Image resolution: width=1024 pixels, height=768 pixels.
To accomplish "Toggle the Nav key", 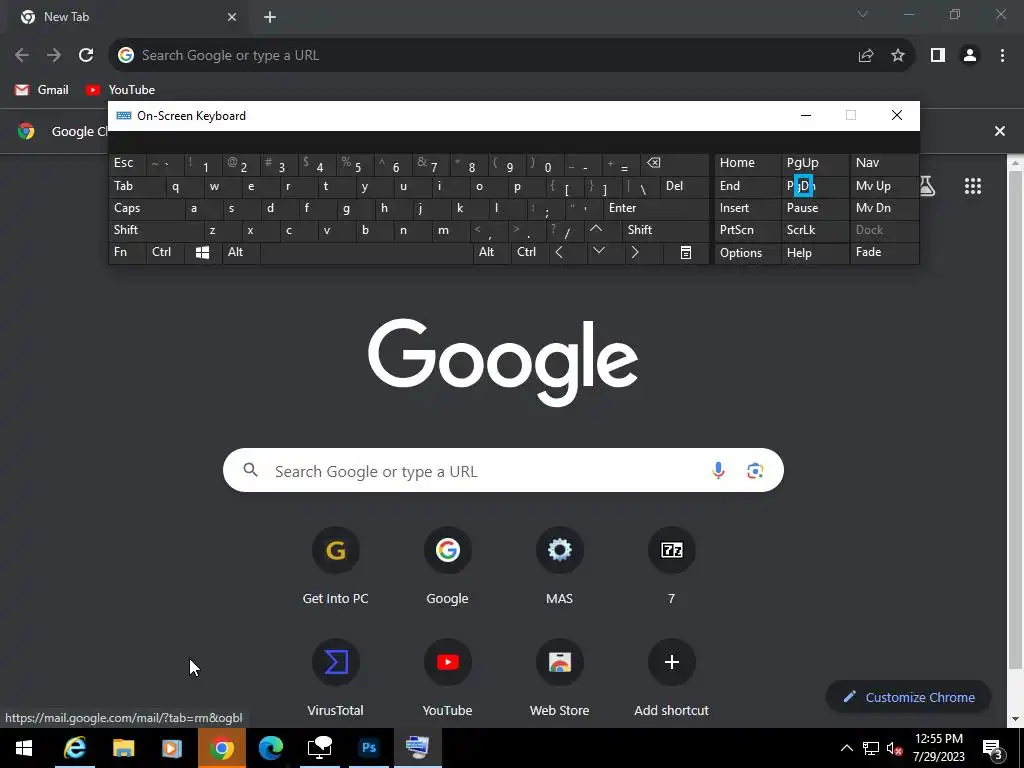I will pos(885,163).
